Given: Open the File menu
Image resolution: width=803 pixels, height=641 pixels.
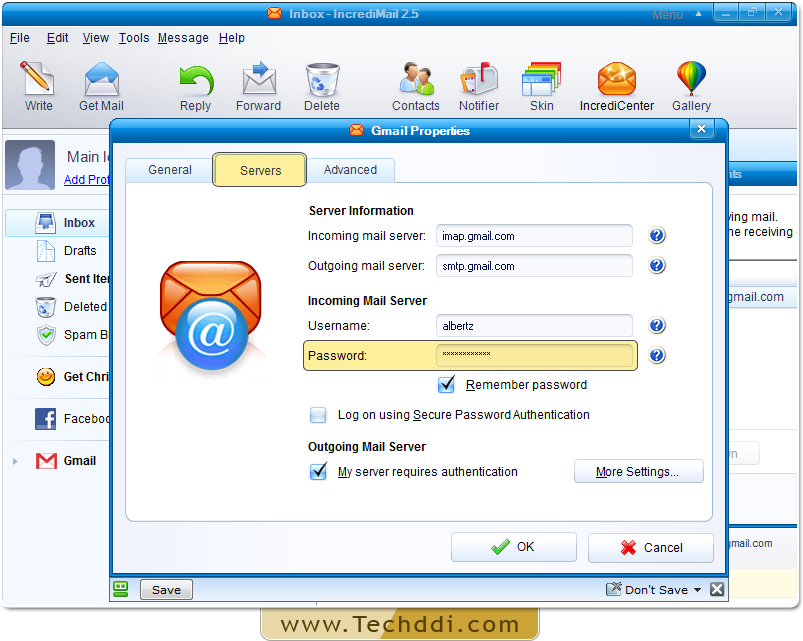Looking at the screenshot, I should (19, 38).
